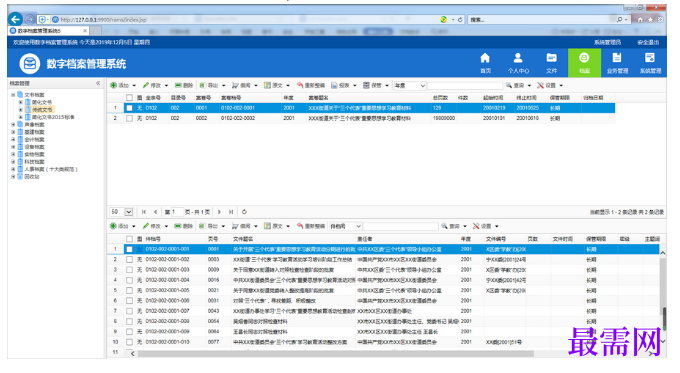Viewport: 680px width, 373px height.
Task: Click 保管 in the volume list toolbar
Action: pos(373,85)
